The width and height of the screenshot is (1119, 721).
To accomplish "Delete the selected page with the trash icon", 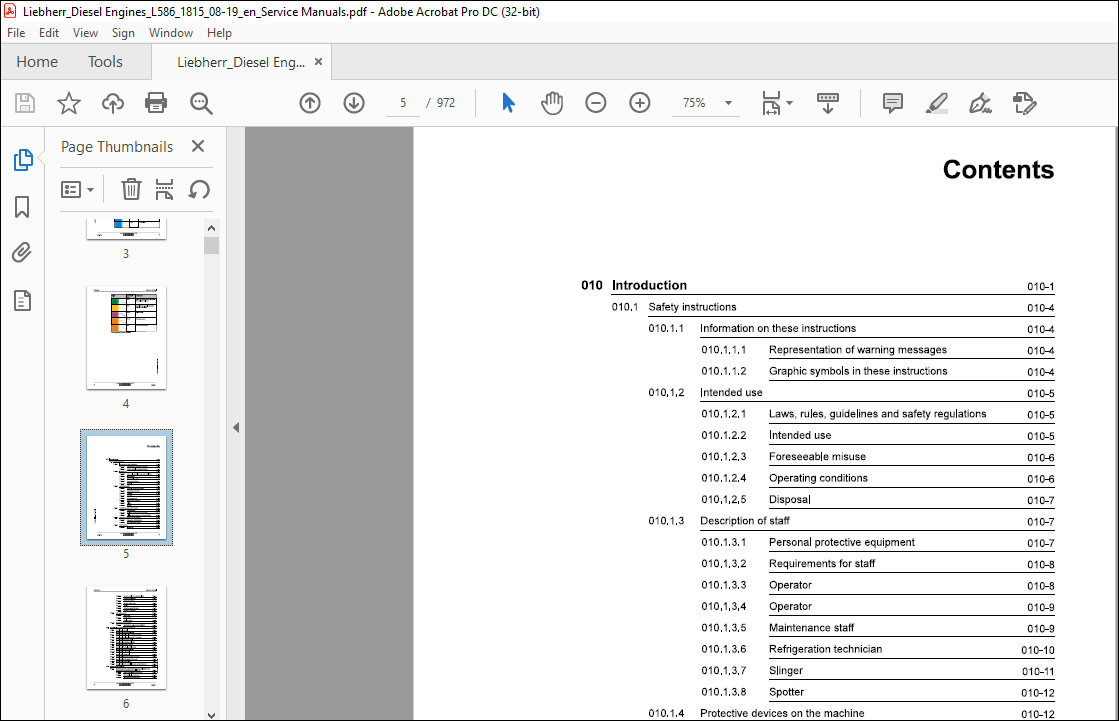I will point(131,189).
